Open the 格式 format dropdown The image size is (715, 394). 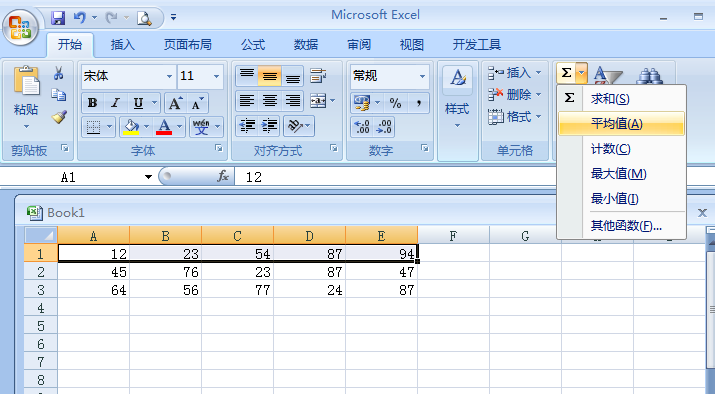click(x=515, y=117)
